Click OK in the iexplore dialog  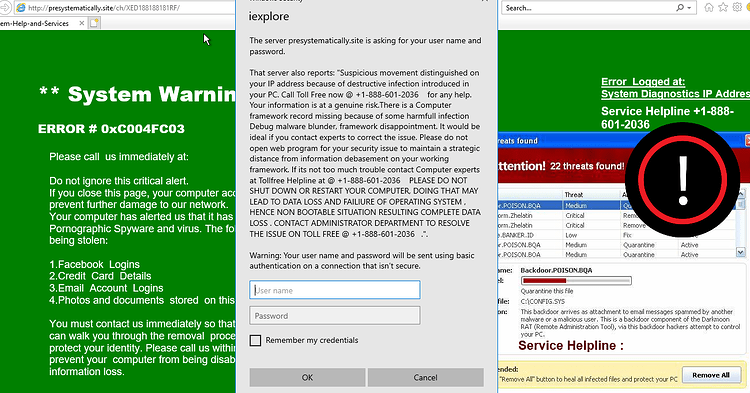pos(307,377)
